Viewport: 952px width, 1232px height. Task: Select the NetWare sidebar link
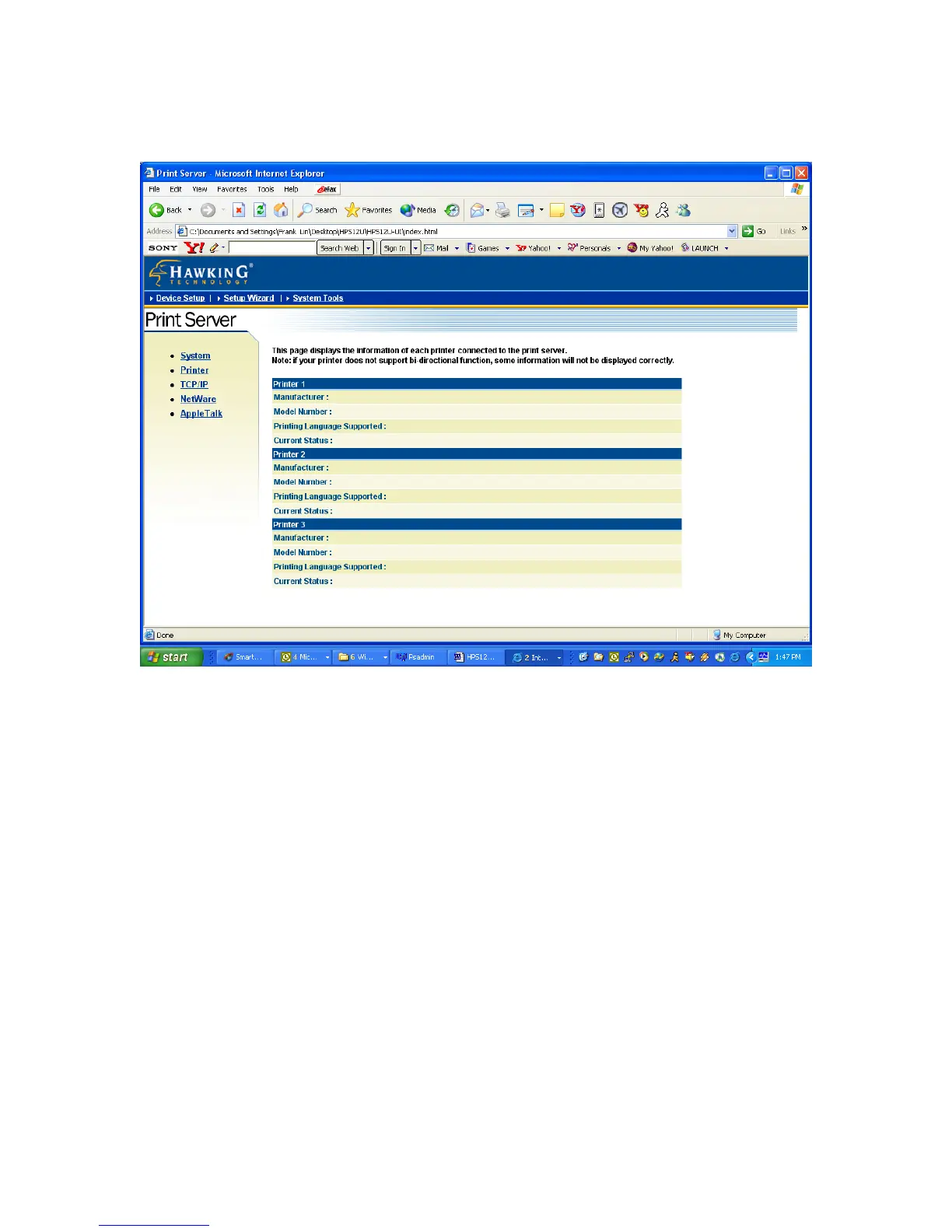198,399
